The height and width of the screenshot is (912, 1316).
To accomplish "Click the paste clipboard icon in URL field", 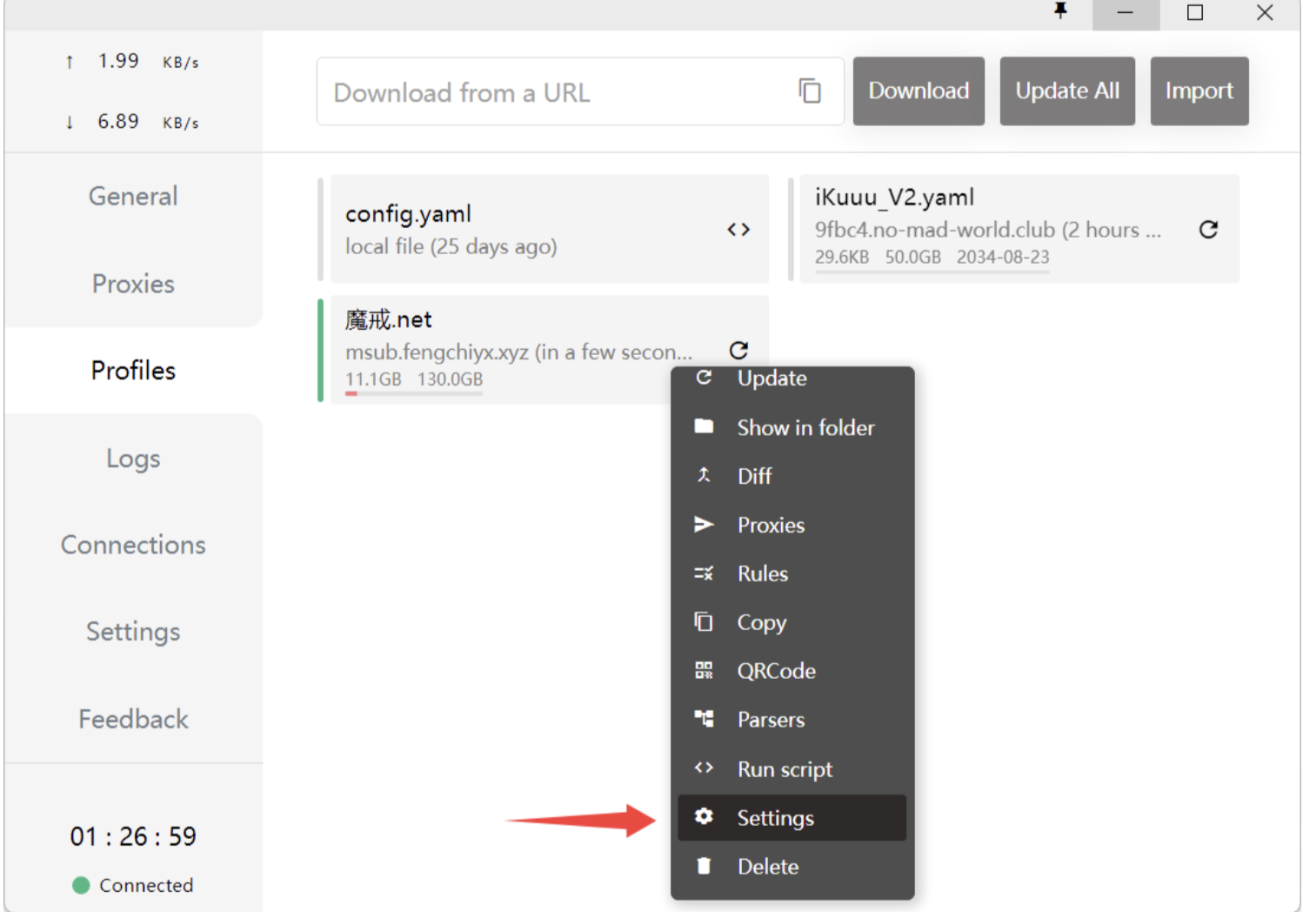I will coord(810,91).
